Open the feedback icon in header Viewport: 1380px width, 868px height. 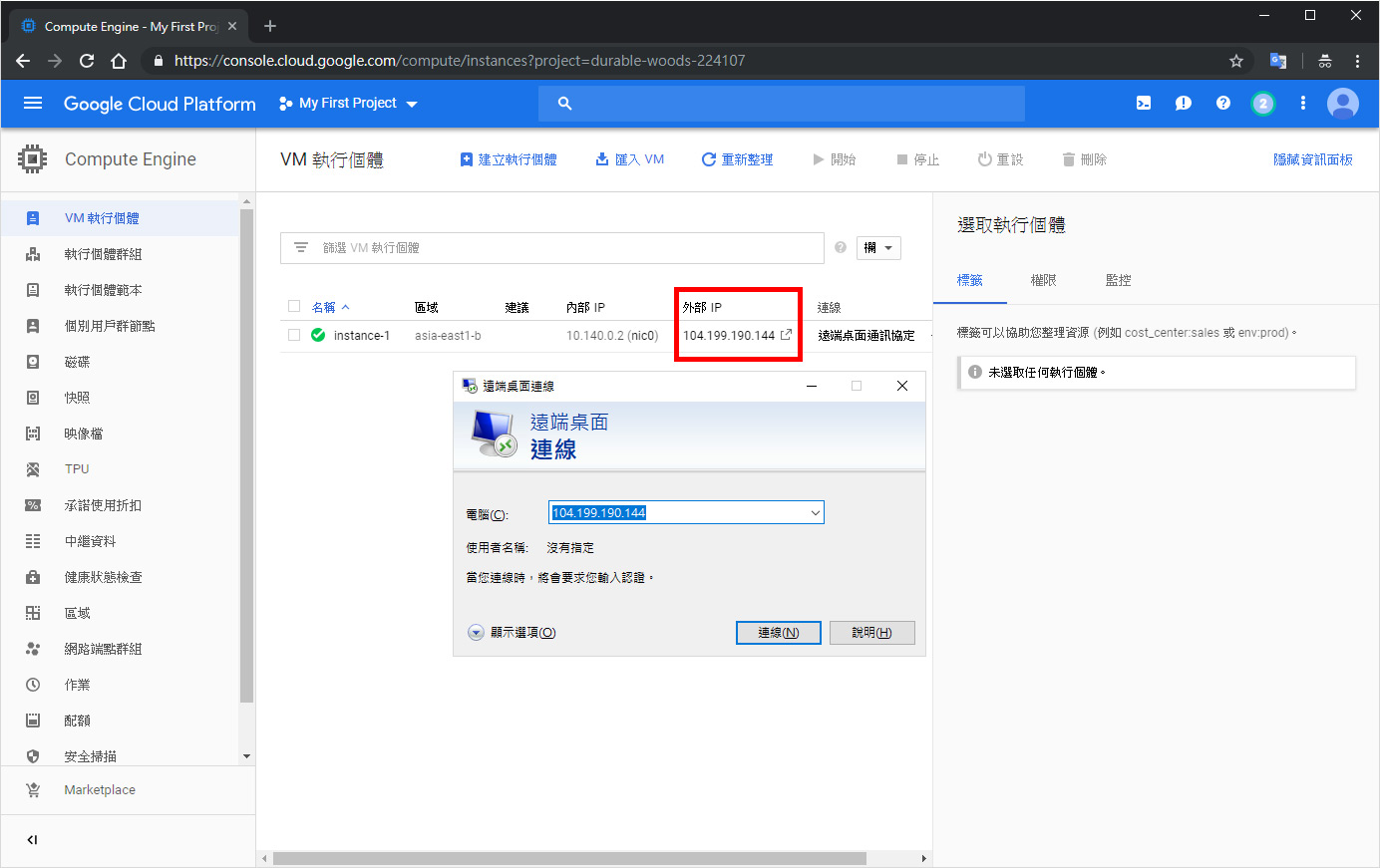[1184, 103]
